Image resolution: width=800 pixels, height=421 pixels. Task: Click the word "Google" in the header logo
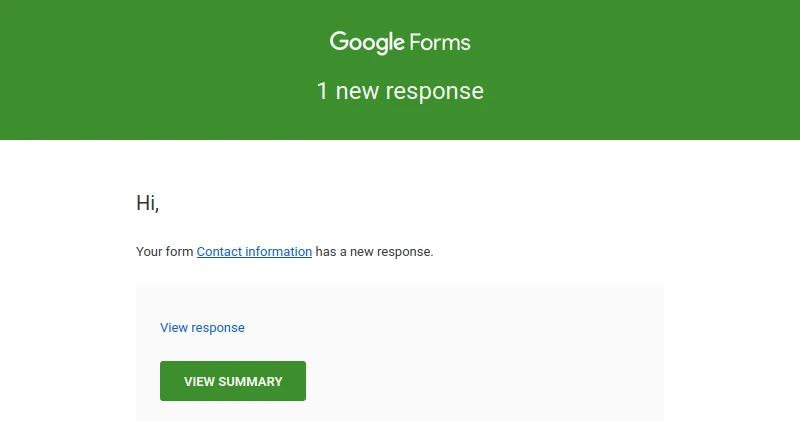click(x=367, y=42)
